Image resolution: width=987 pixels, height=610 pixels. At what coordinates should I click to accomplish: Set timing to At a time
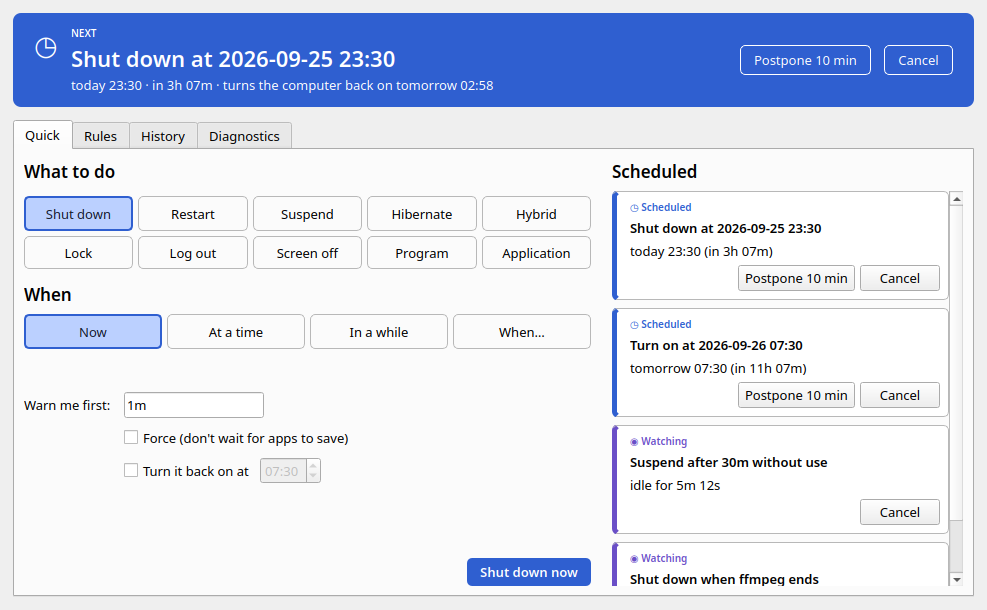point(235,332)
